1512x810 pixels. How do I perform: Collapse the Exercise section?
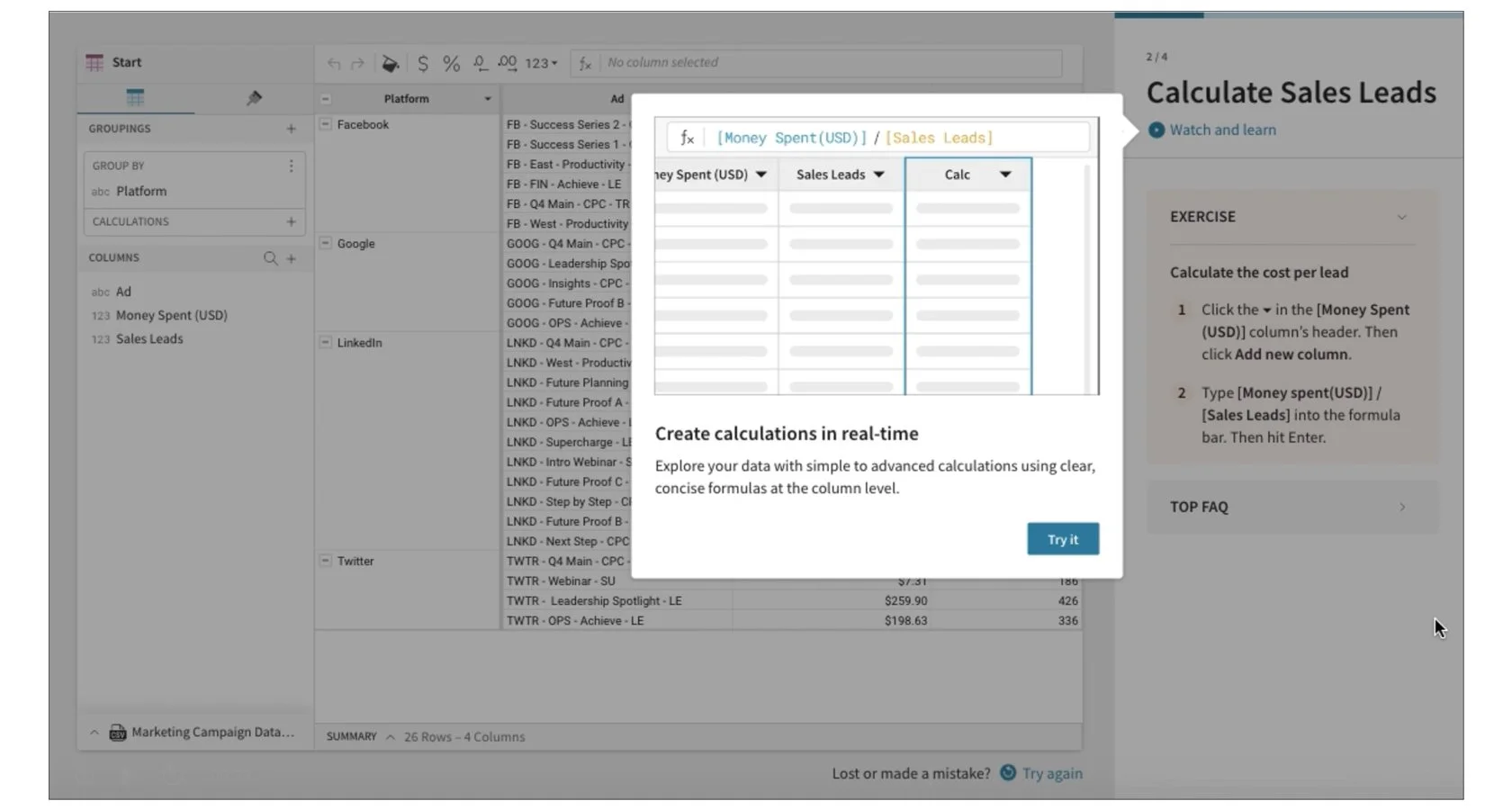1401,217
